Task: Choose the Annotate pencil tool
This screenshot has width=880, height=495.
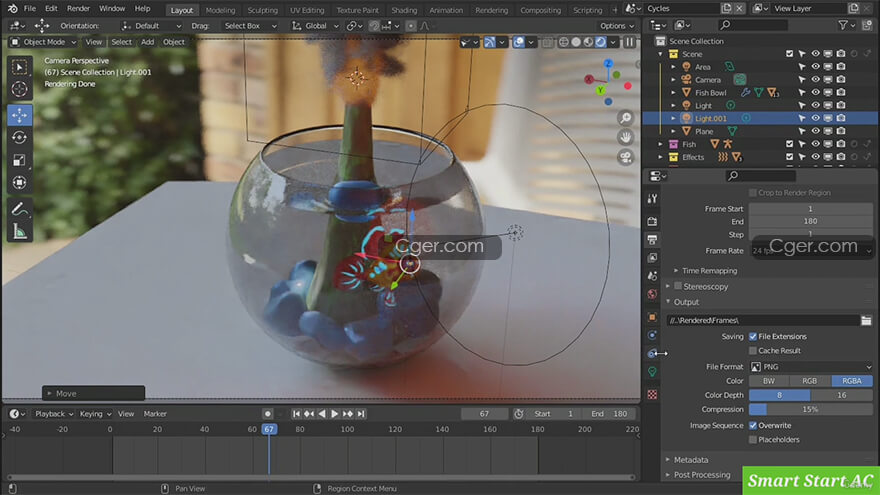Action: pyautogui.click(x=20, y=209)
